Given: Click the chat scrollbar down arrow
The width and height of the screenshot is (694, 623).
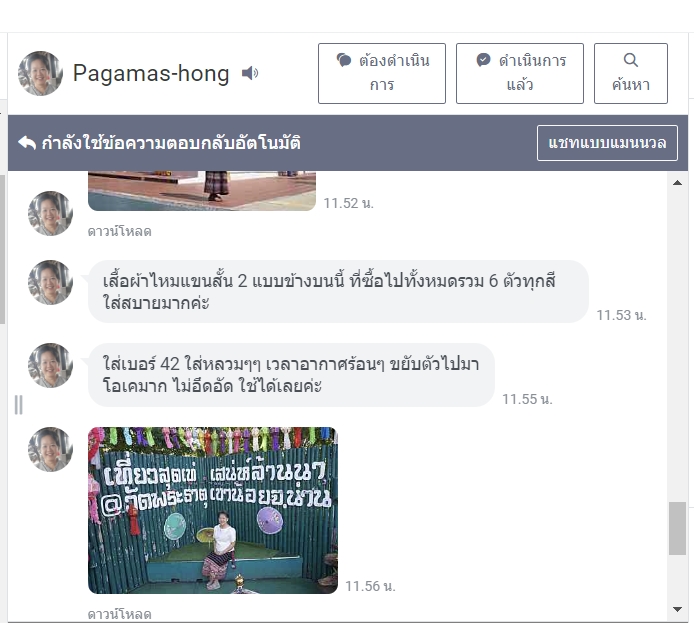Looking at the screenshot, I should (677, 609).
